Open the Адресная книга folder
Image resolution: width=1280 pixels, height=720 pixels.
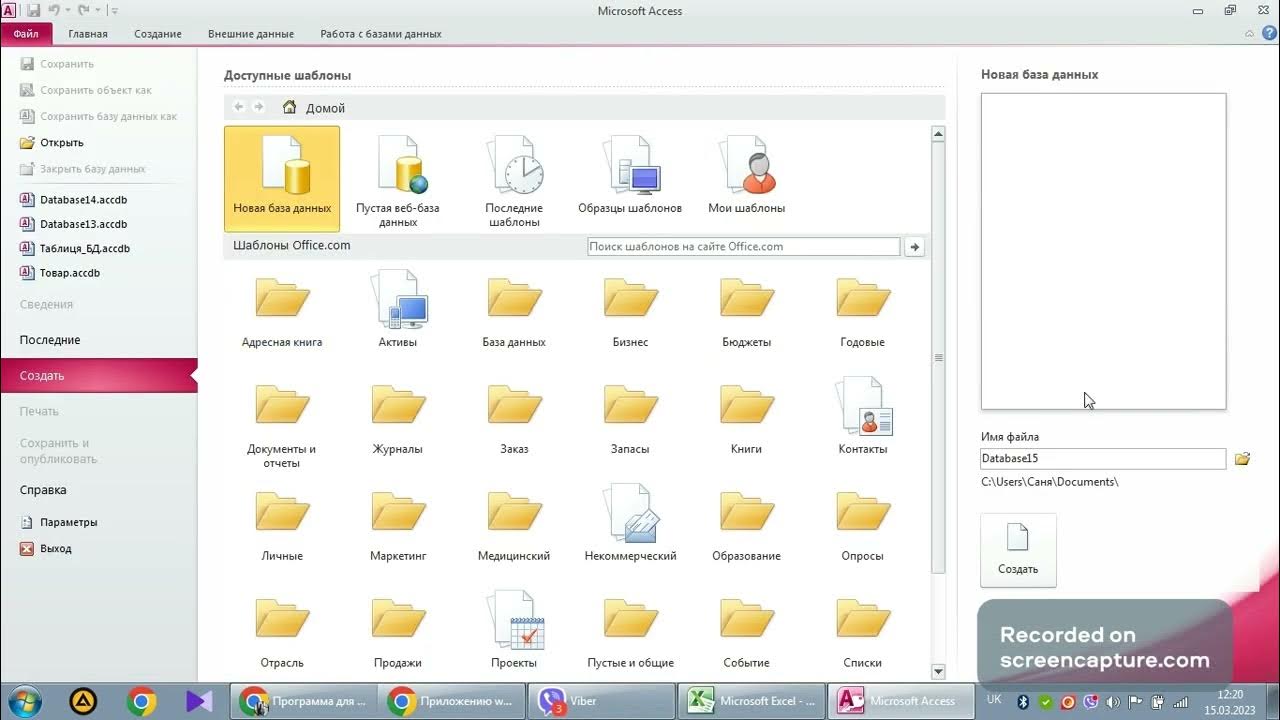coord(282,311)
